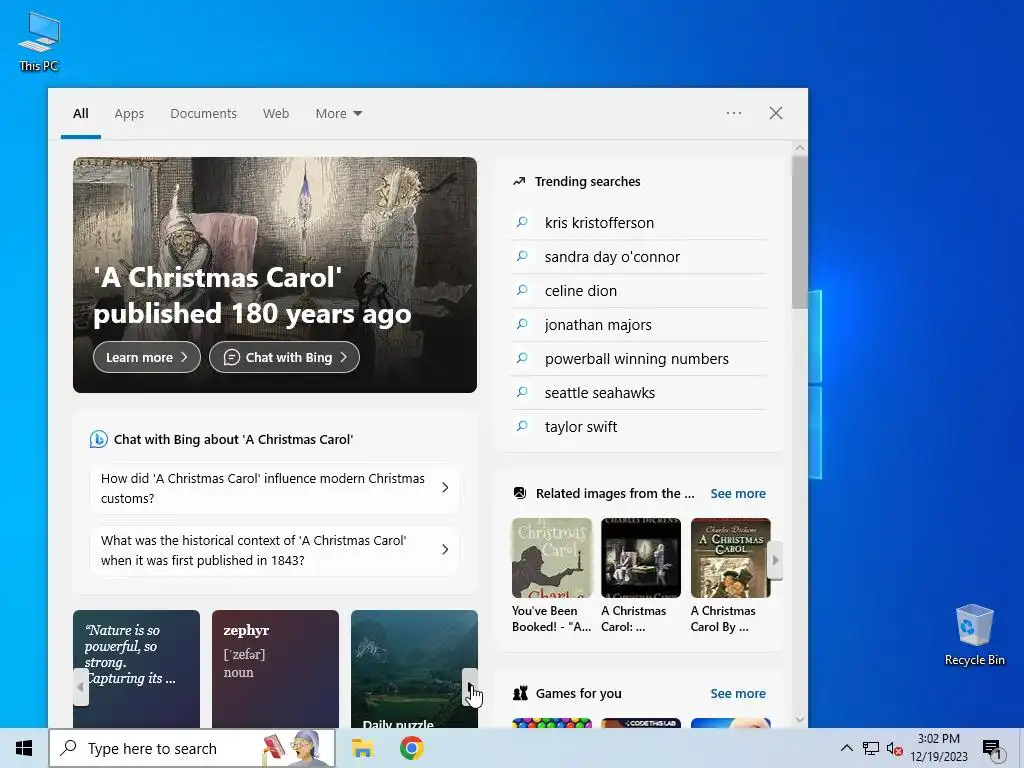The height and width of the screenshot is (768, 1024).
Task: Click the taskbar clock showing 3:02 PM
Action: (938, 748)
